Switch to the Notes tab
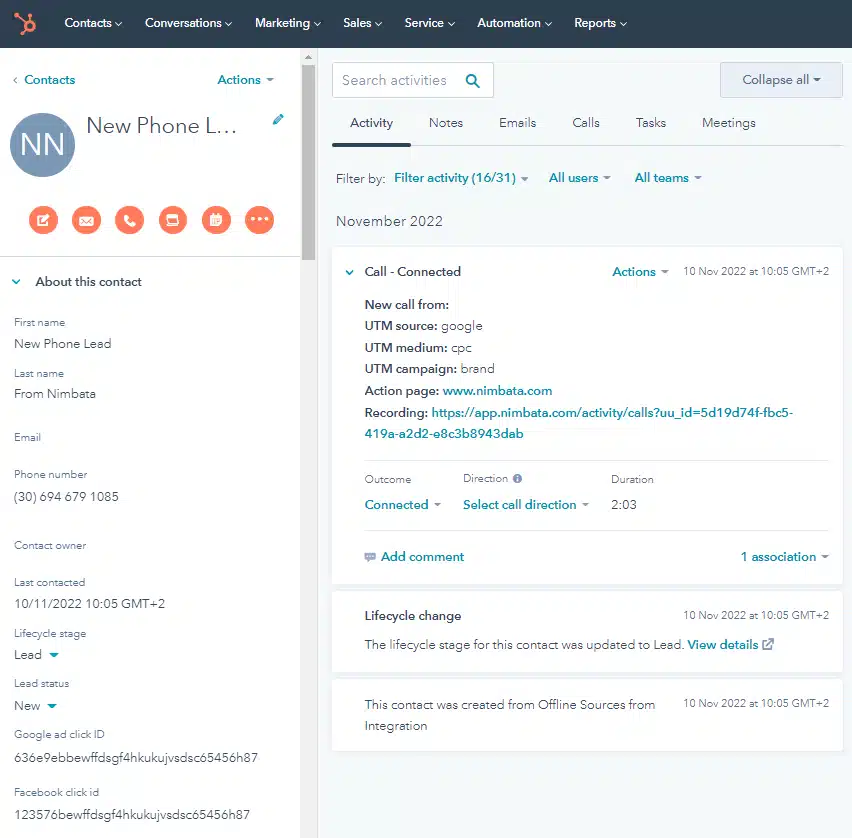Image resolution: width=852 pixels, height=838 pixels. 446,123
